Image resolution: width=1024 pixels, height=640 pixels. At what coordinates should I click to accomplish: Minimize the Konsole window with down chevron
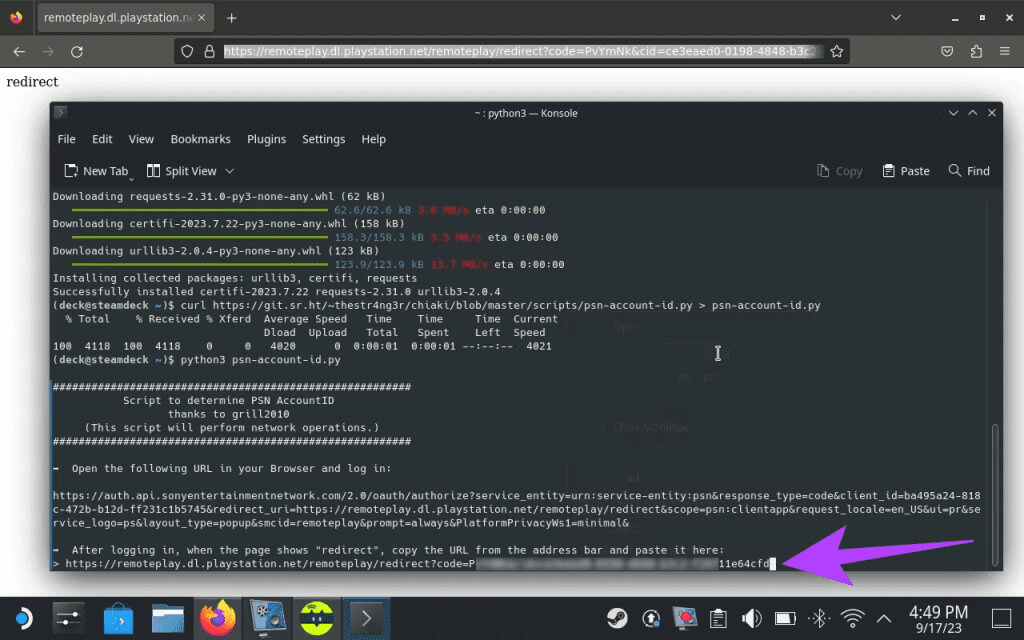953,113
